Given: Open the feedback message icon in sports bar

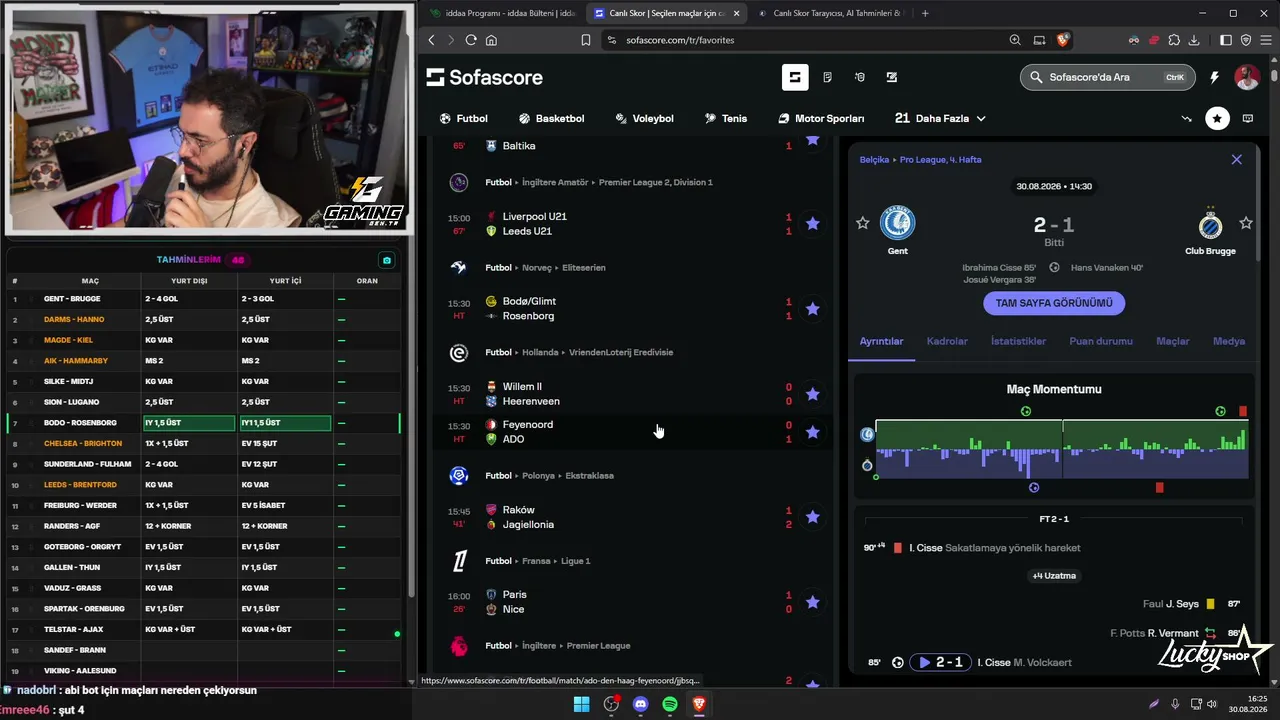Looking at the screenshot, I should coord(1248,118).
